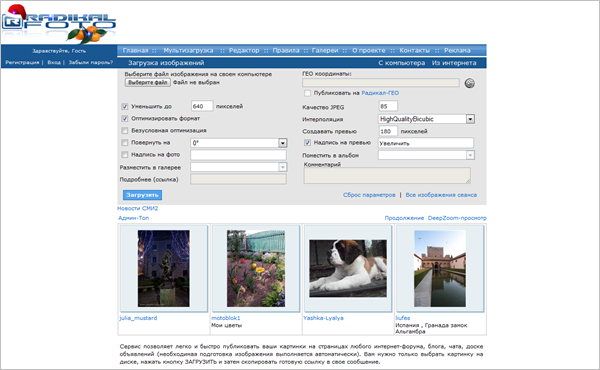600x370 pixels.
Task: Click 'Сброс параметров' link
Action: click(x=369, y=195)
